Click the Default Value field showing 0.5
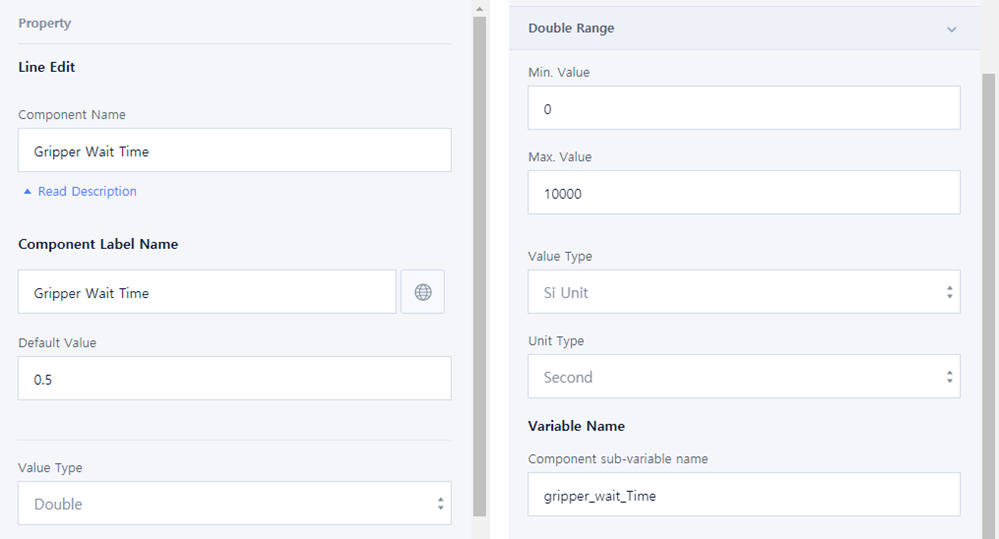The height and width of the screenshot is (539, 999). pos(234,379)
